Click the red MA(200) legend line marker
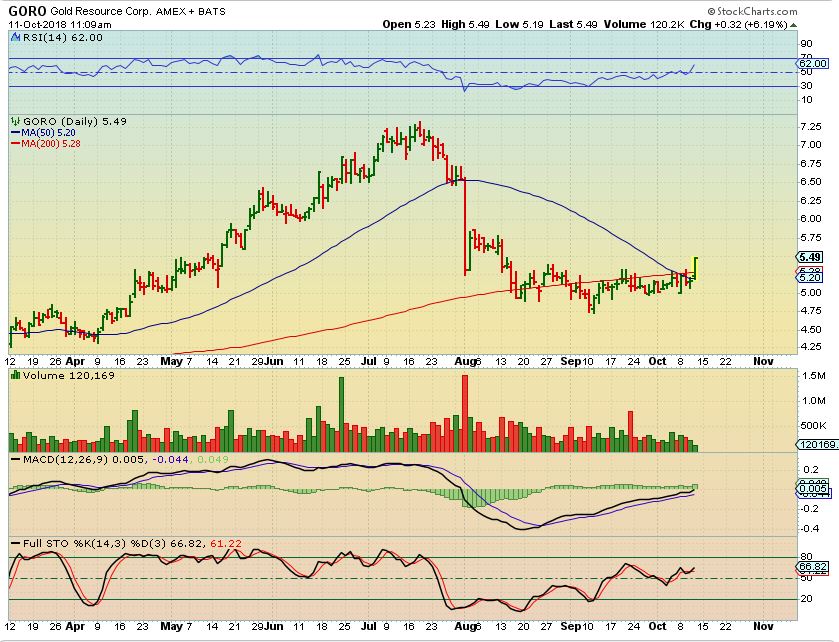Screen dimensions: 839x642 (x=16, y=143)
